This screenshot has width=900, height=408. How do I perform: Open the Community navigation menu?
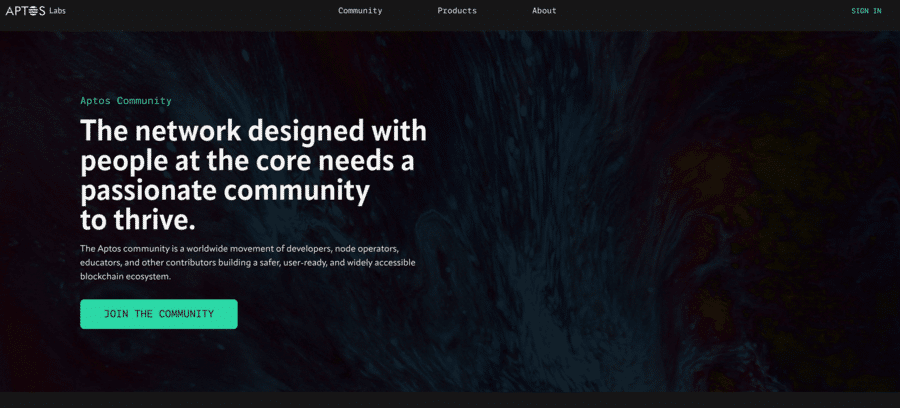point(360,10)
